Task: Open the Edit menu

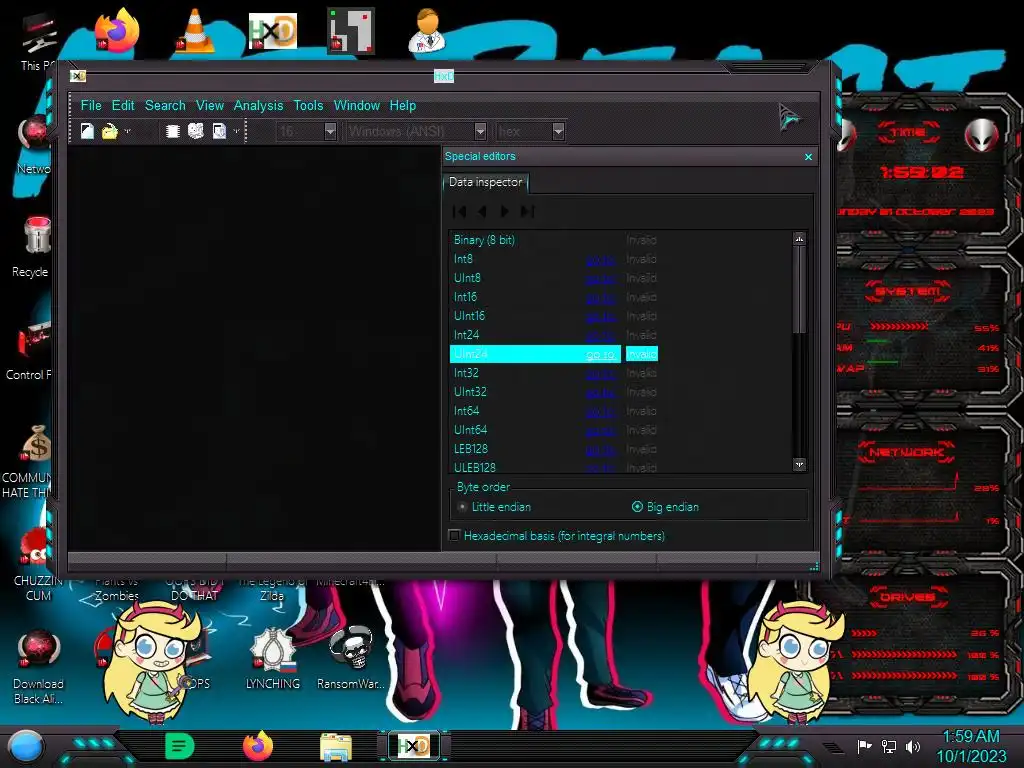Action: (123, 106)
